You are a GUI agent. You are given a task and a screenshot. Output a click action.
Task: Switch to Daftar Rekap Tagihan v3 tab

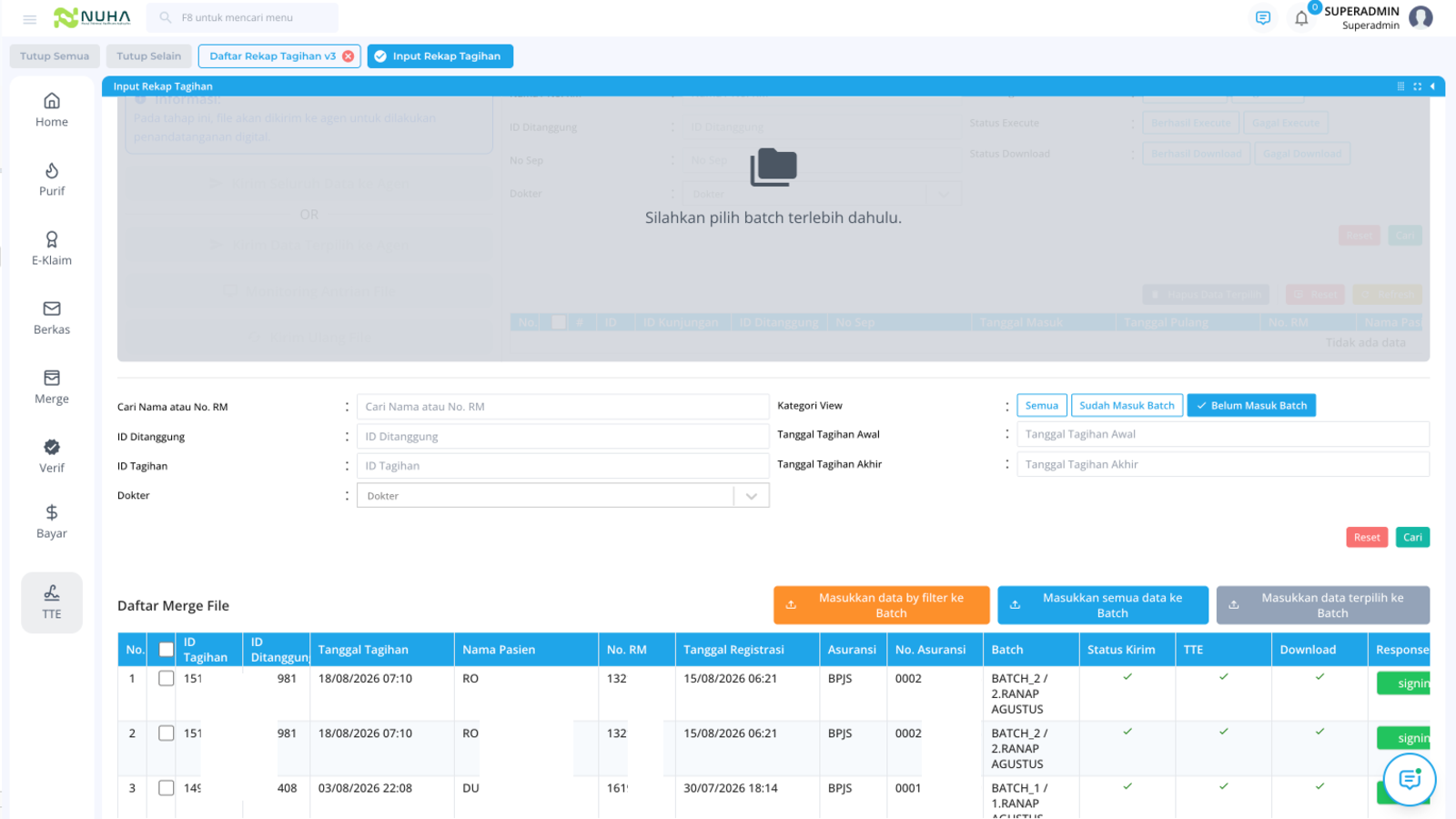272,56
